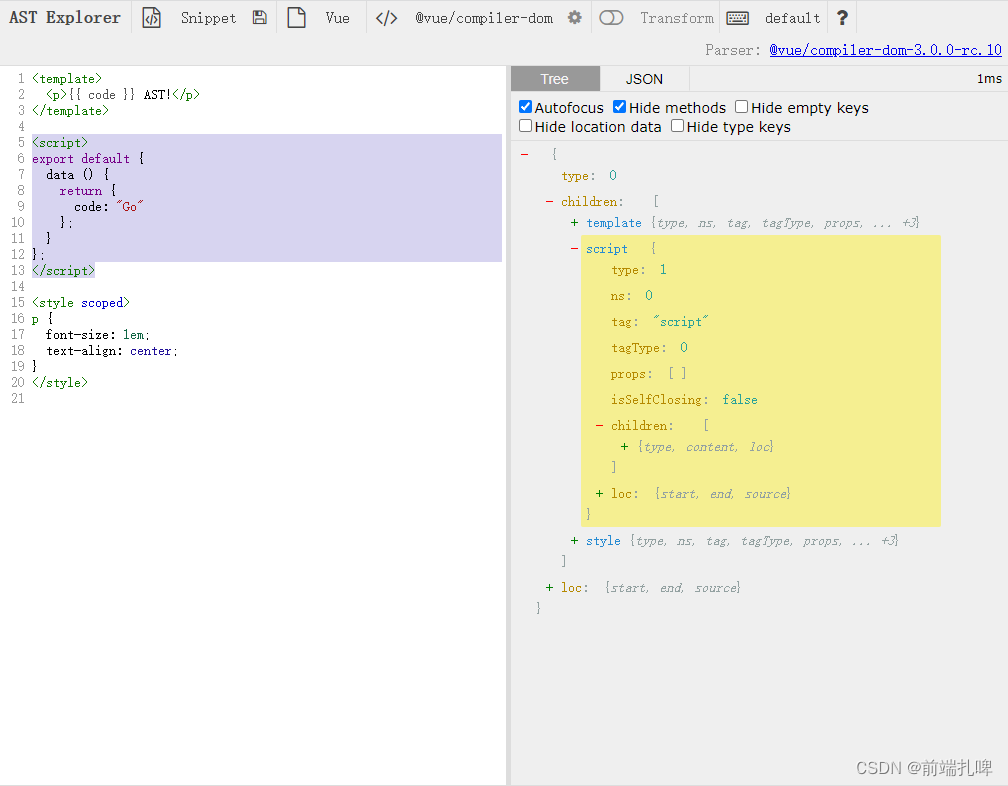
Task: Click font-size: 1em on line 17
Action: coord(96,335)
